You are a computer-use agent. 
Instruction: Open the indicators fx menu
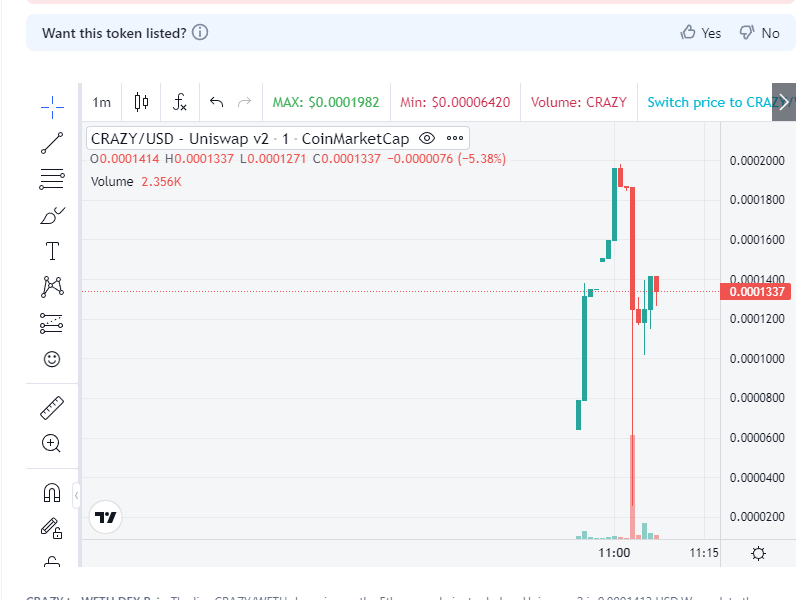(x=180, y=102)
